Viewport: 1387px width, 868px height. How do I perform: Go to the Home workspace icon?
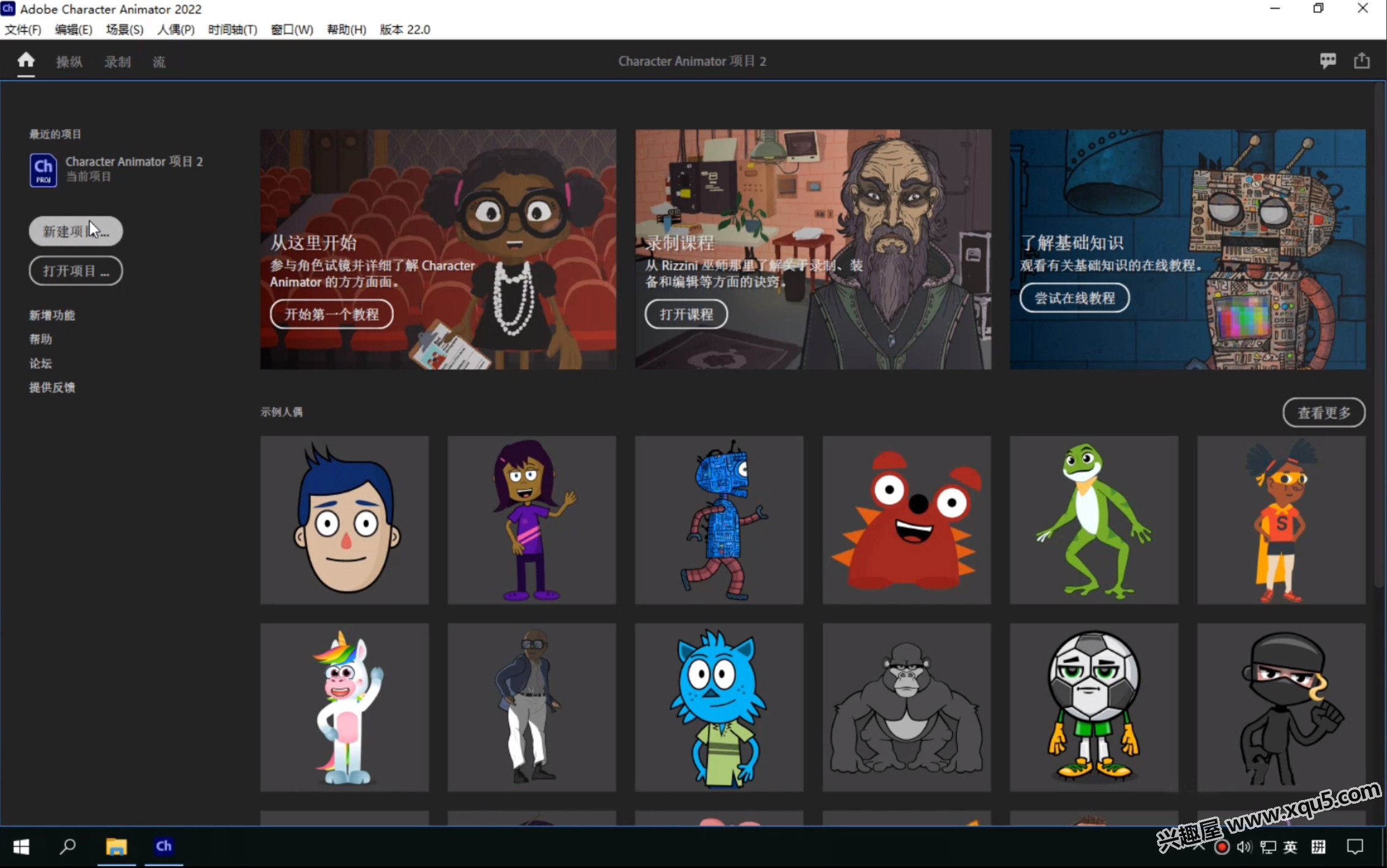tap(26, 61)
